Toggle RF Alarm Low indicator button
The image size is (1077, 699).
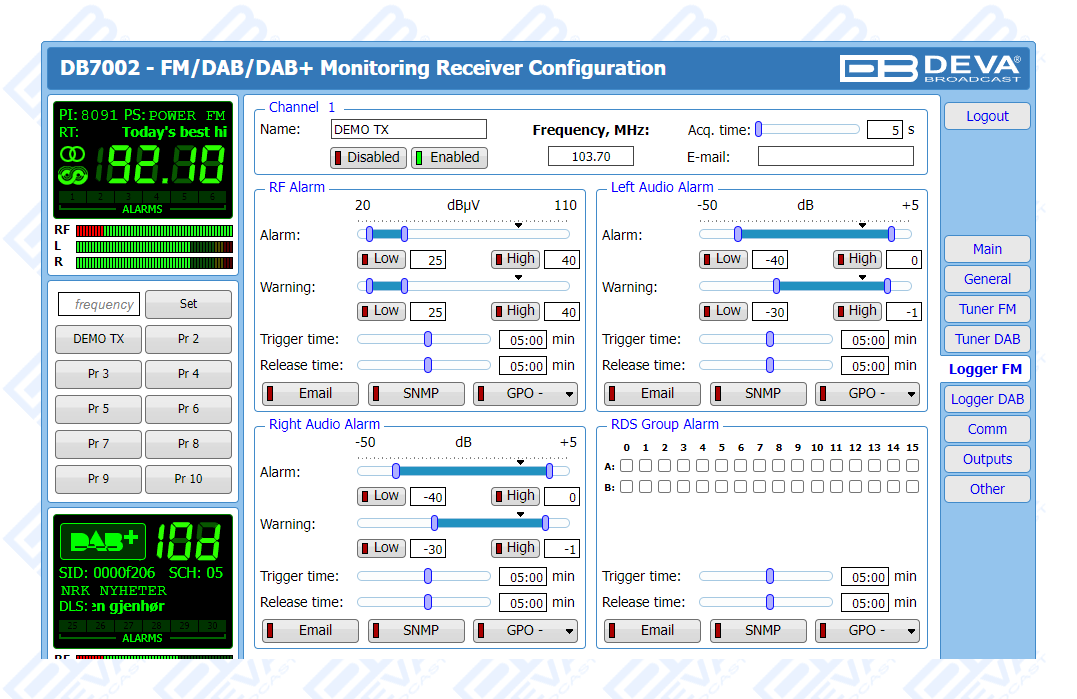pyautogui.click(x=381, y=259)
